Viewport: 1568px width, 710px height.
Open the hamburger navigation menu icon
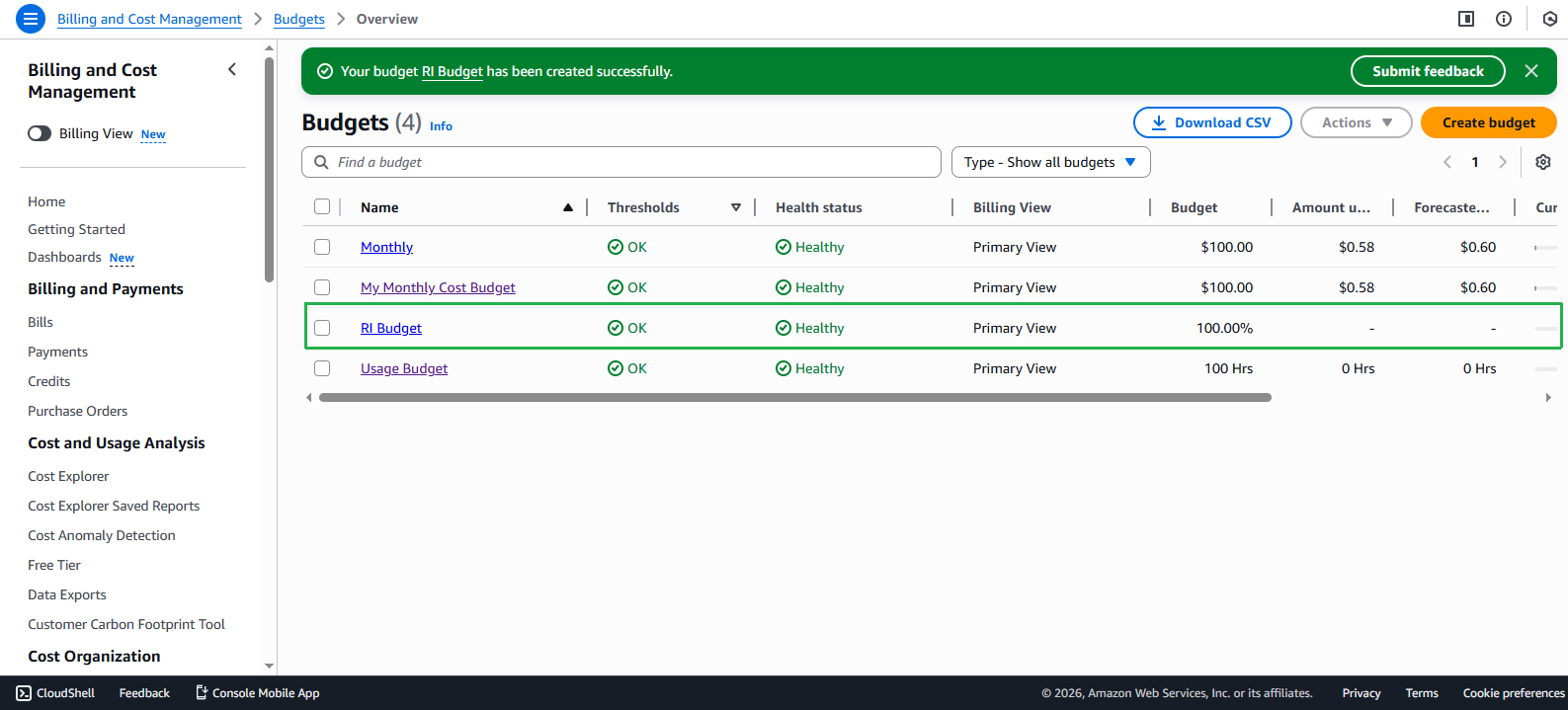(x=31, y=19)
